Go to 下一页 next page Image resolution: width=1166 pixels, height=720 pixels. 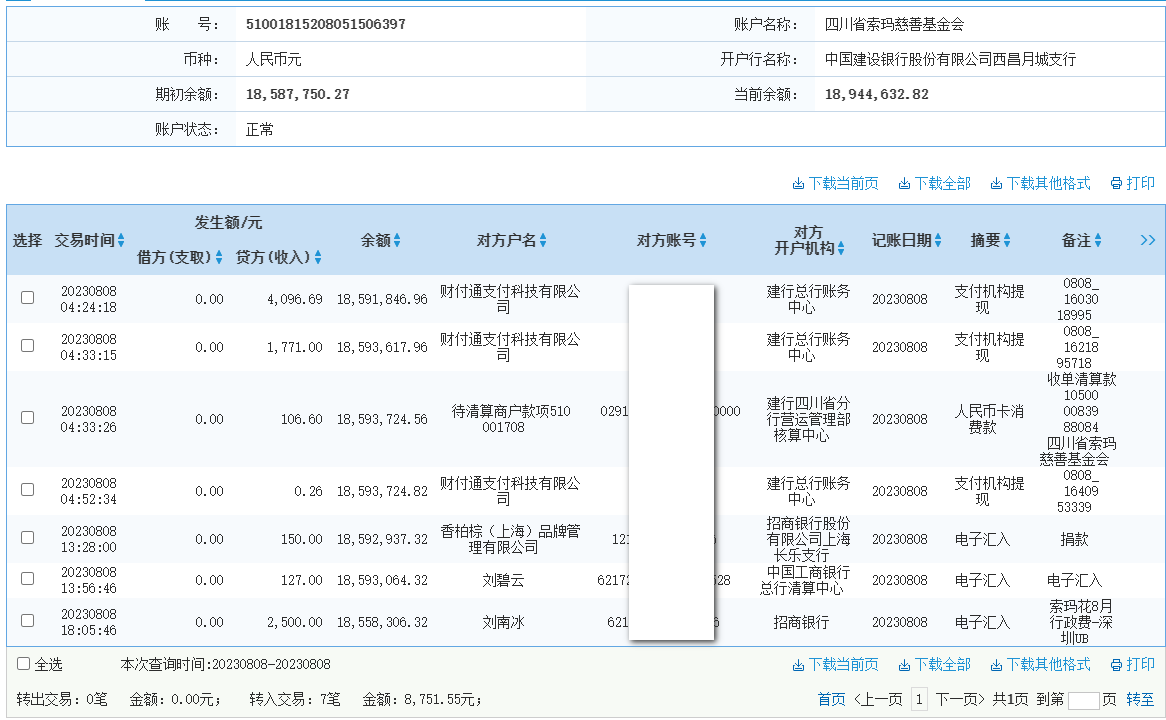coord(960,699)
